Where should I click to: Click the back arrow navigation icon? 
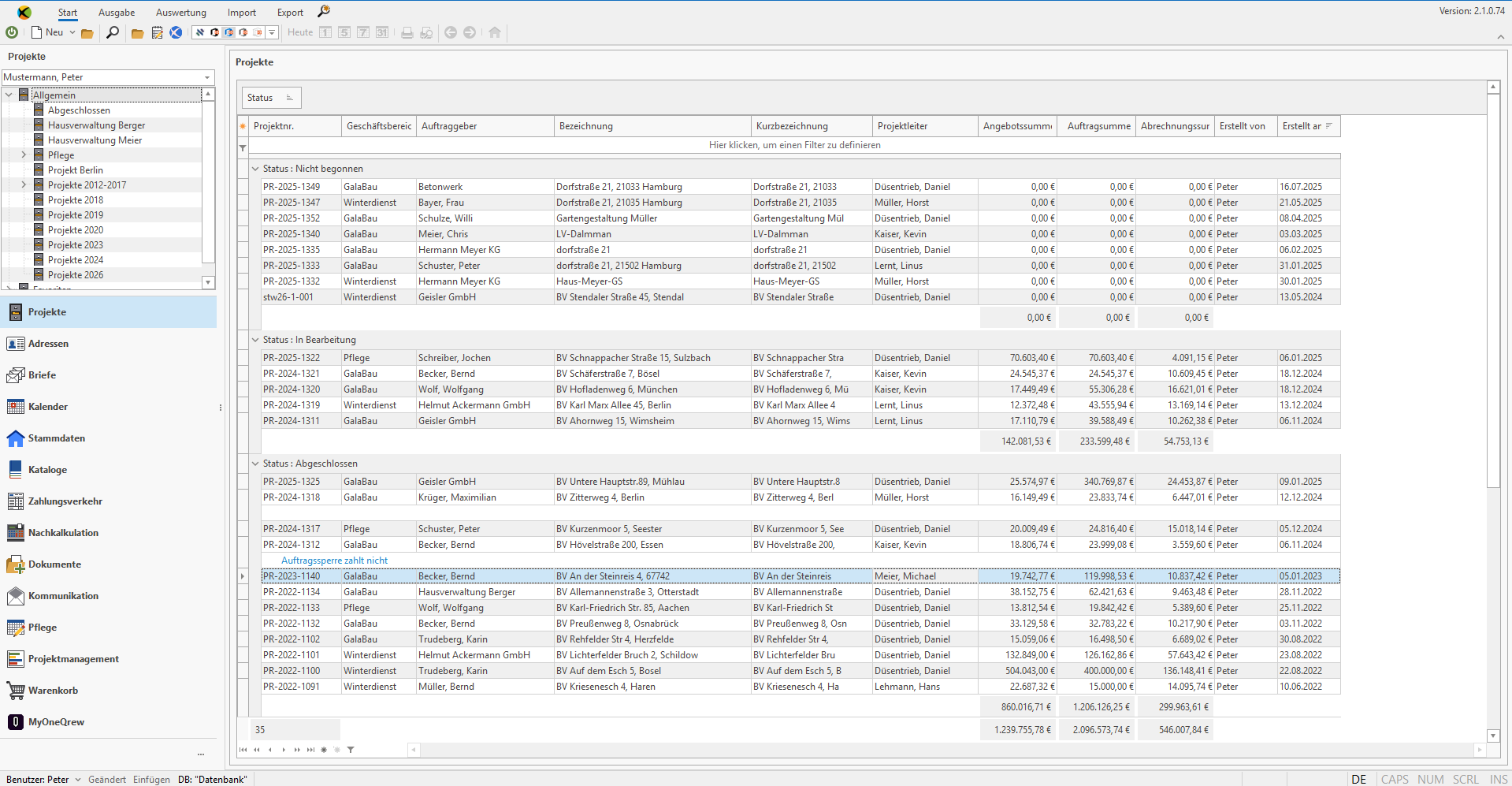[451, 32]
